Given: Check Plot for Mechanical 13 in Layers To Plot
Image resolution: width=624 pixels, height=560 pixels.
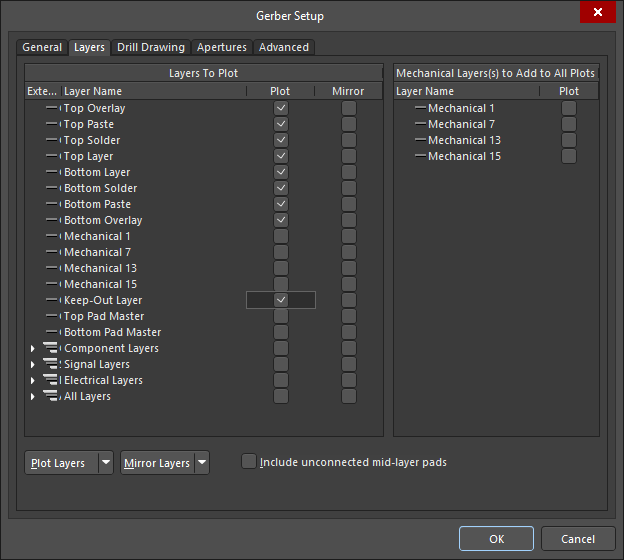Looking at the screenshot, I should [281, 268].
